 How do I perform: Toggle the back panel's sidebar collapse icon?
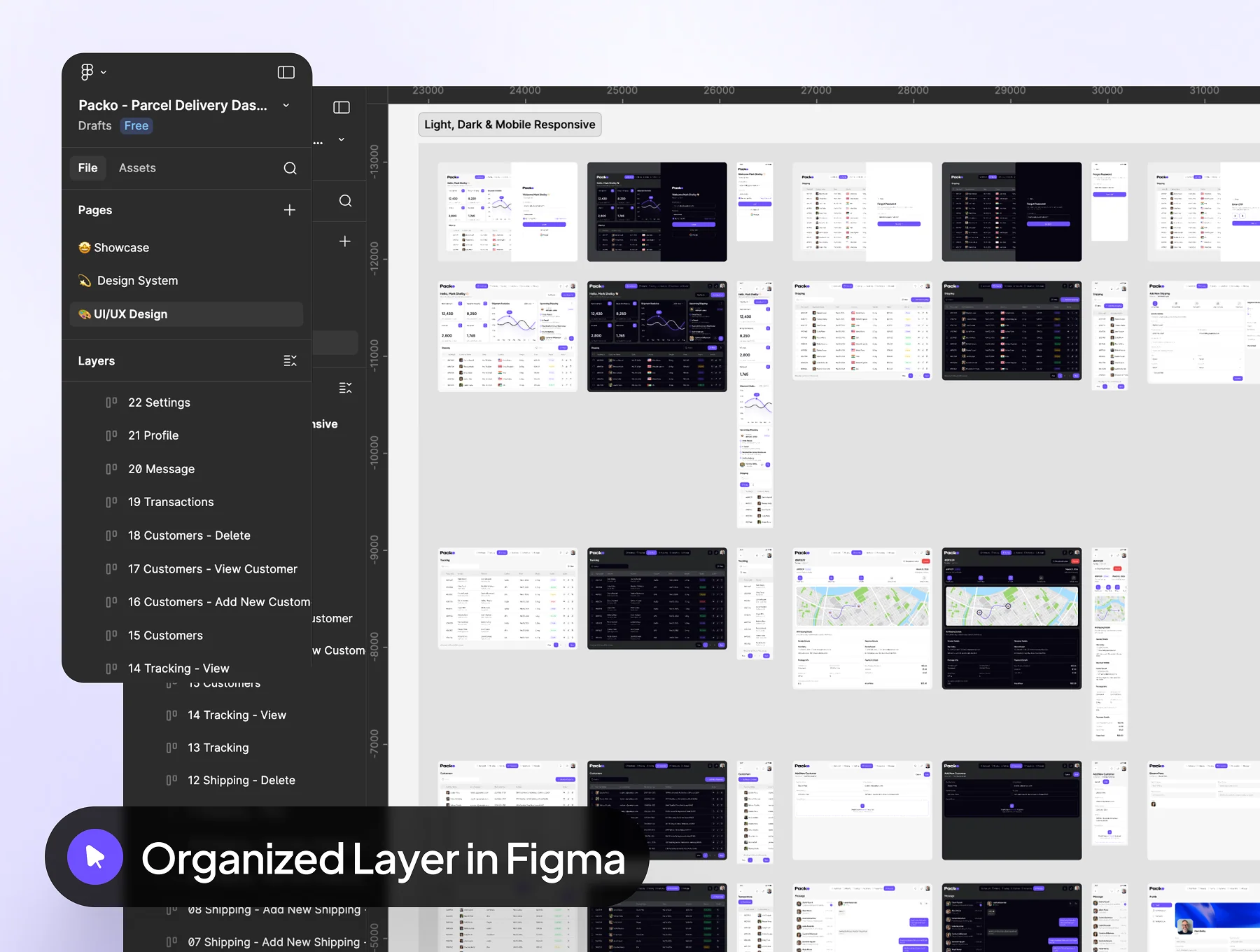(x=342, y=107)
